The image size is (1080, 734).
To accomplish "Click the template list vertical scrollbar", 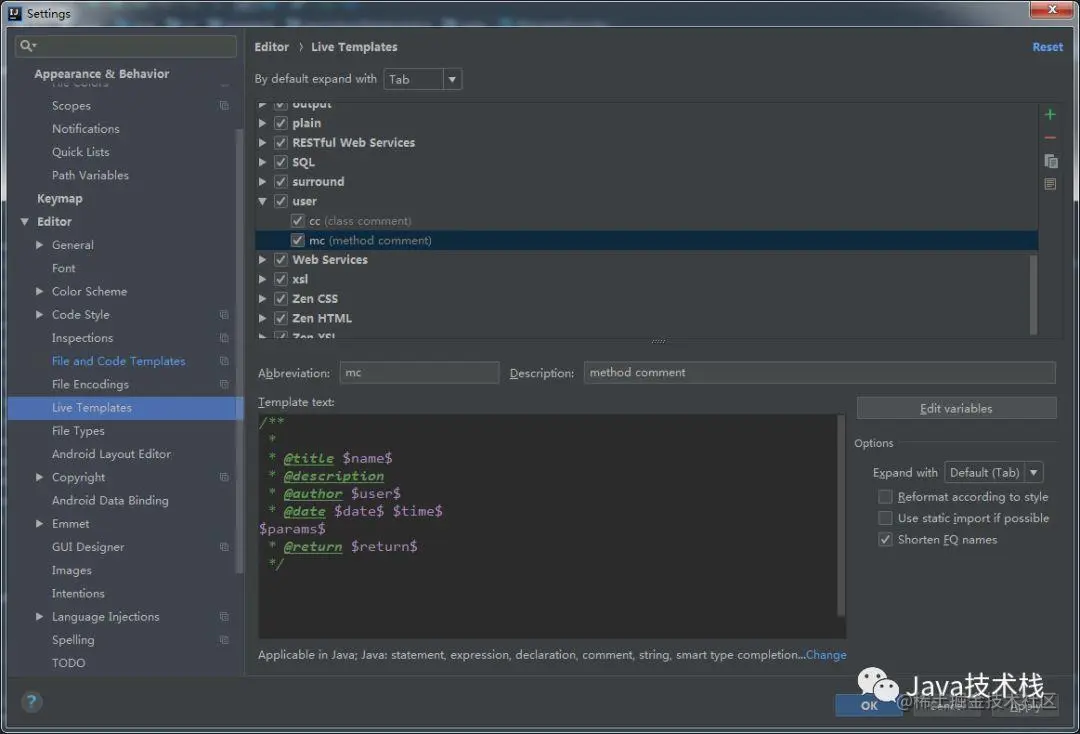I will (1032, 295).
